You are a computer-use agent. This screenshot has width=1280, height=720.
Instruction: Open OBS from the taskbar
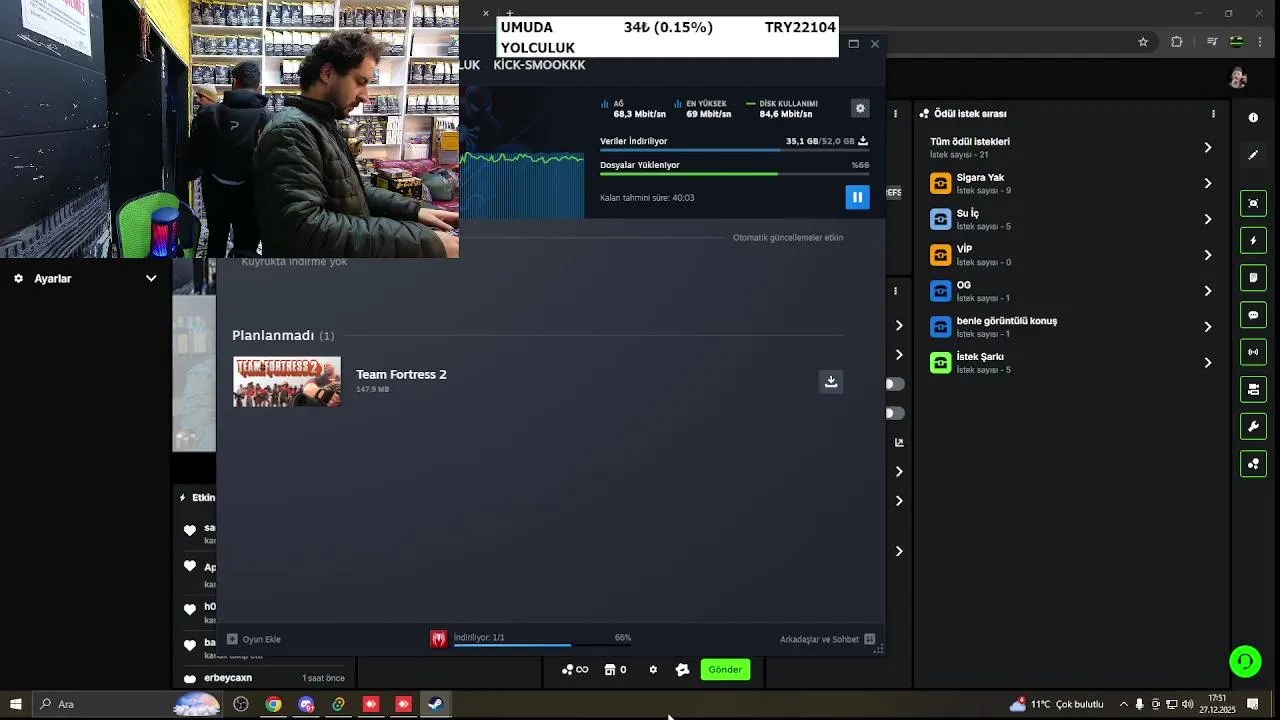pyautogui.click(x=241, y=704)
